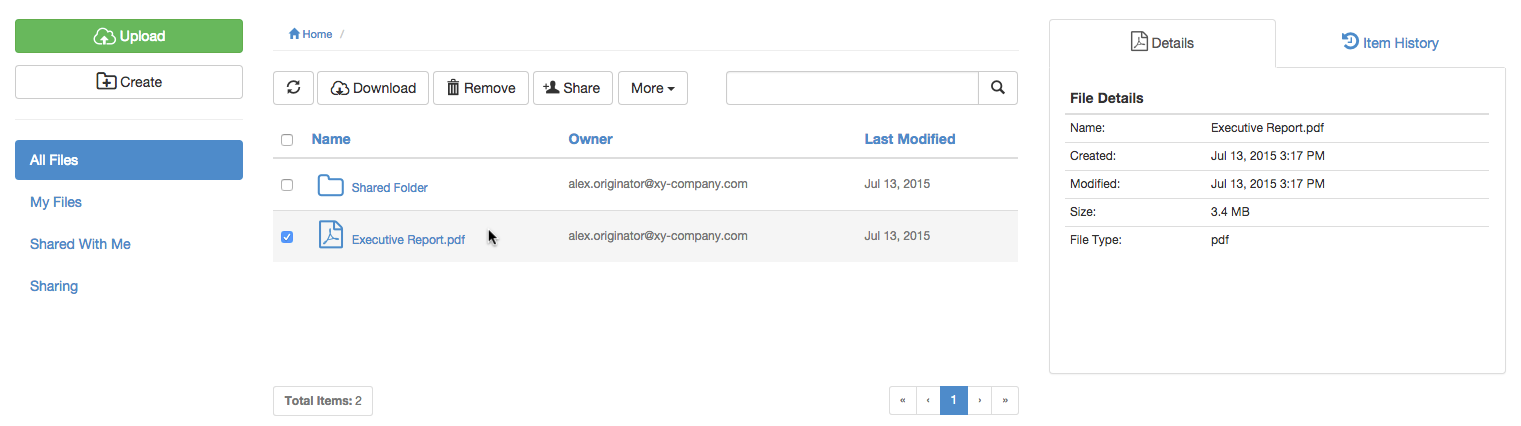Open the Share dialog button
This screenshot has width=1521, height=426.
(572, 88)
